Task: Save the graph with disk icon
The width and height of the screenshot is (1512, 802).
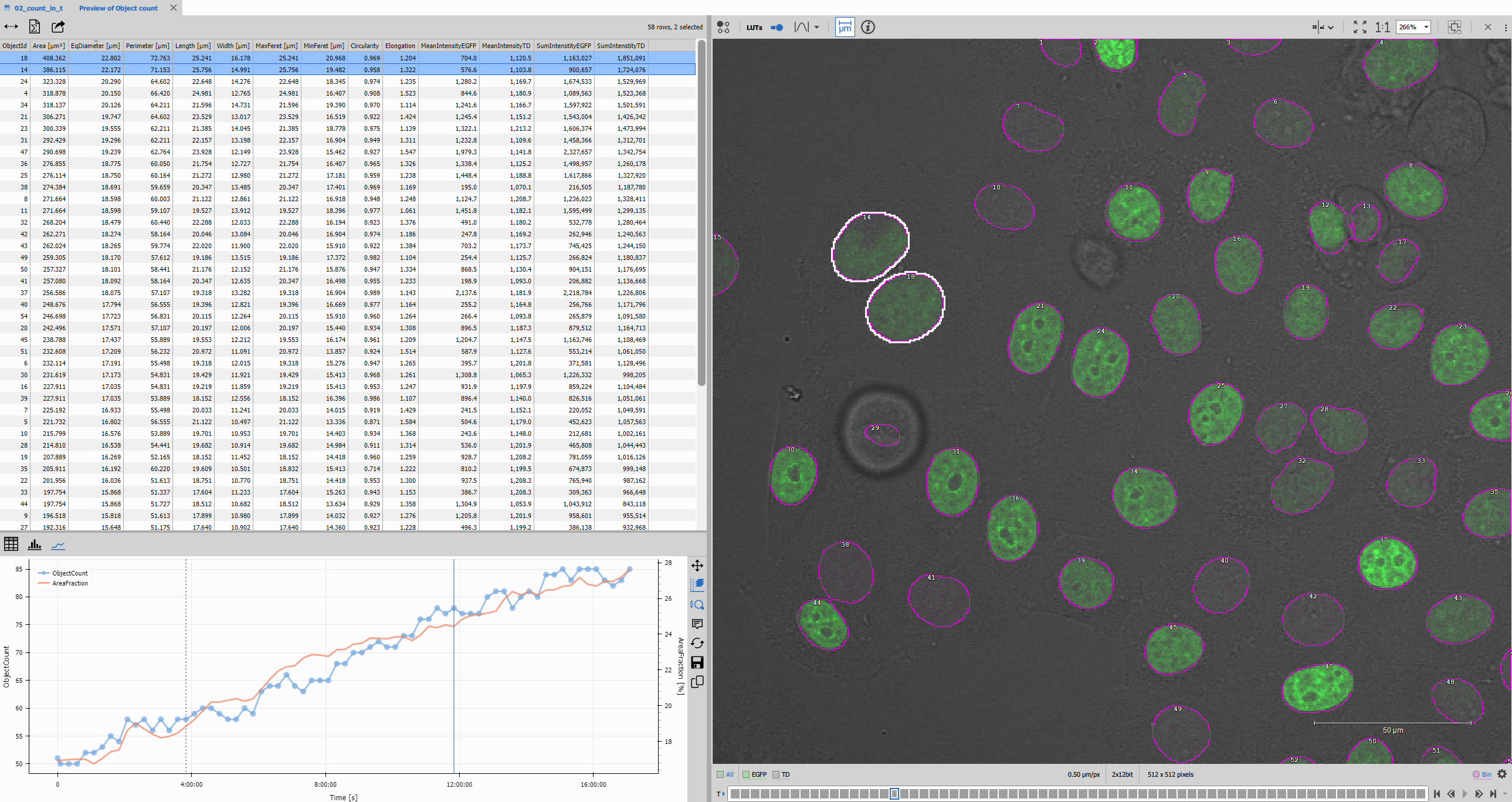Action: (x=697, y=663)
